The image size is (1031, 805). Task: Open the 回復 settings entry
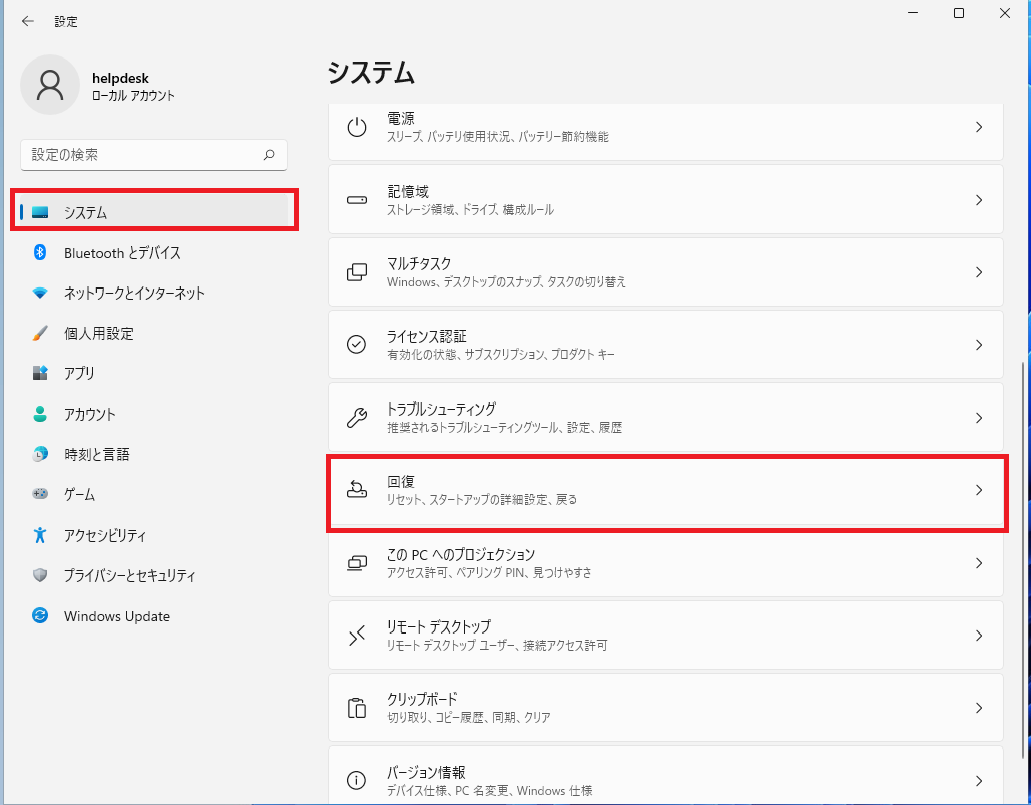[666, 490]
